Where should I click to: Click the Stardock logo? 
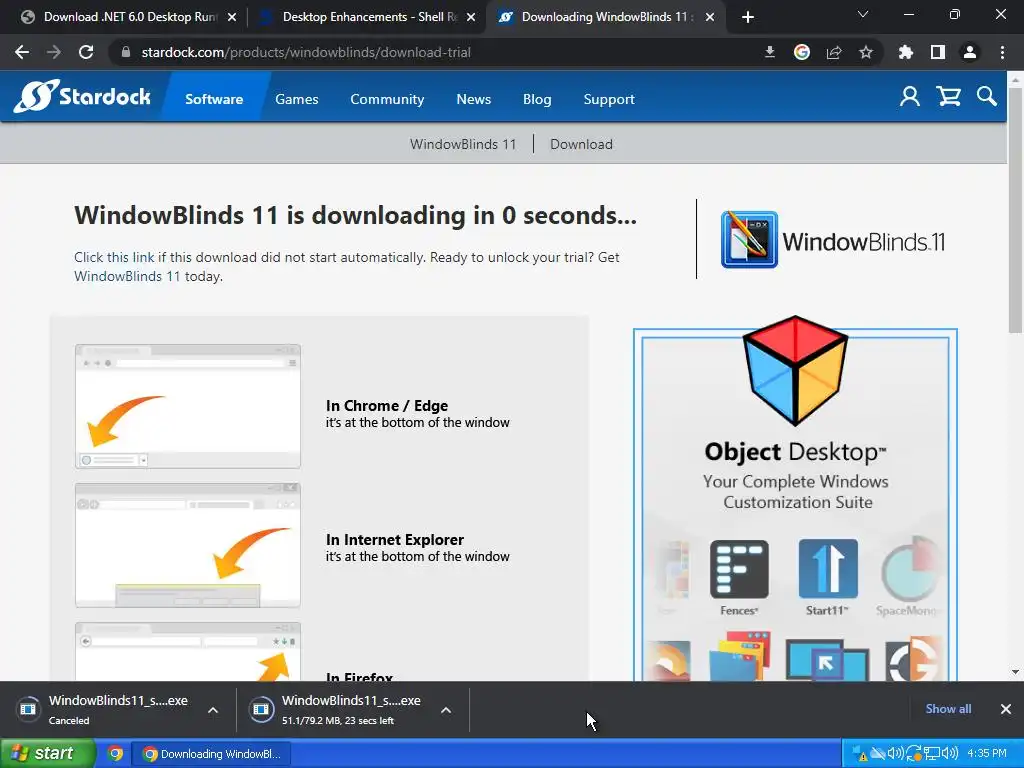(82, 96)
